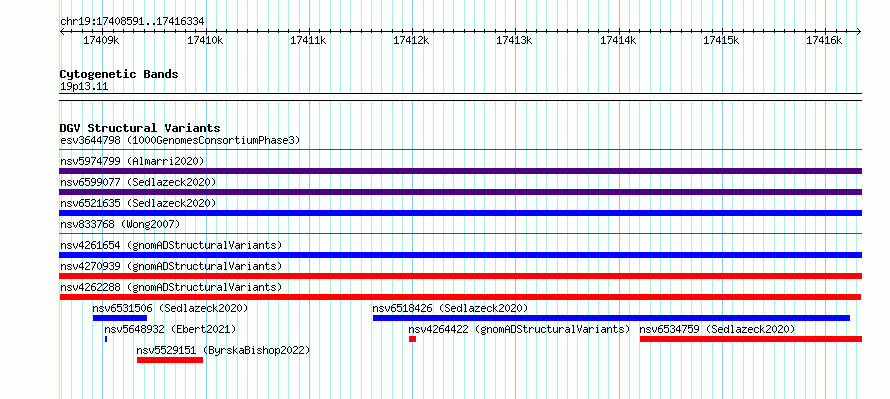Click the 17412k ruler position
The image size is (890, 399).
click(412, 40)
